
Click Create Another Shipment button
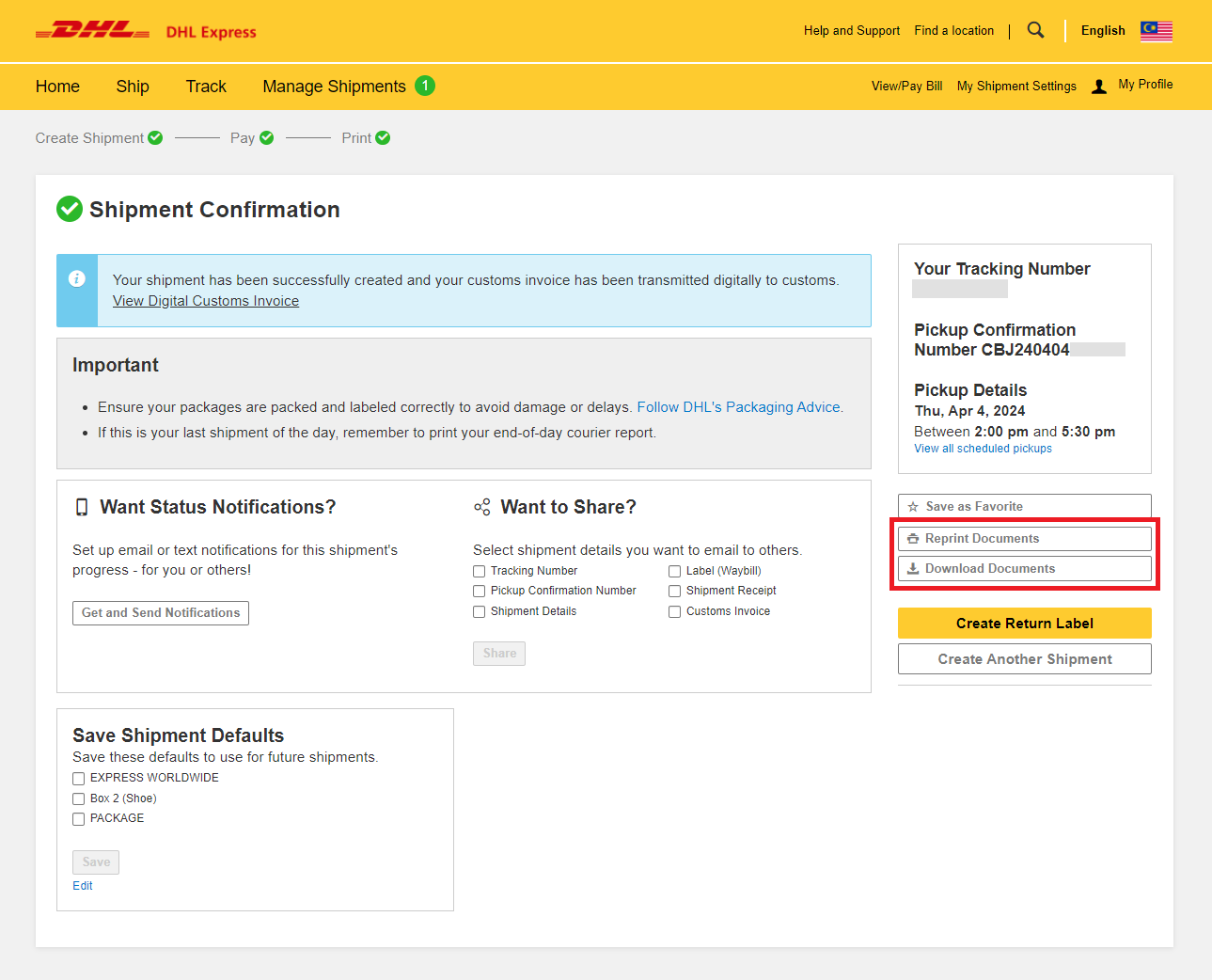1025,659
